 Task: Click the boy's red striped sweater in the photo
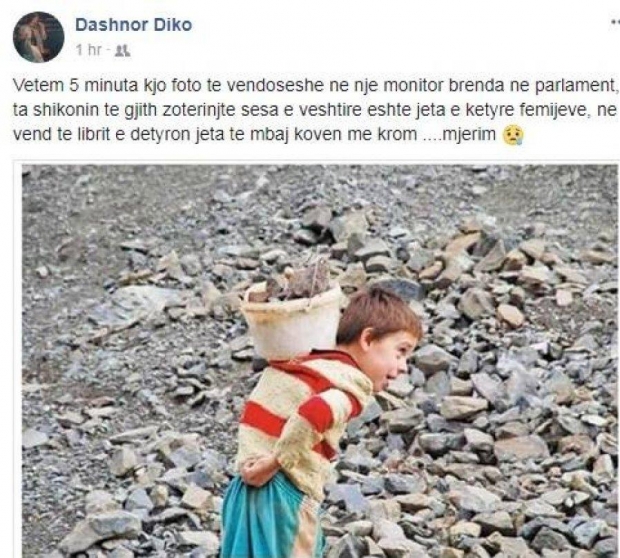(302, 415)
